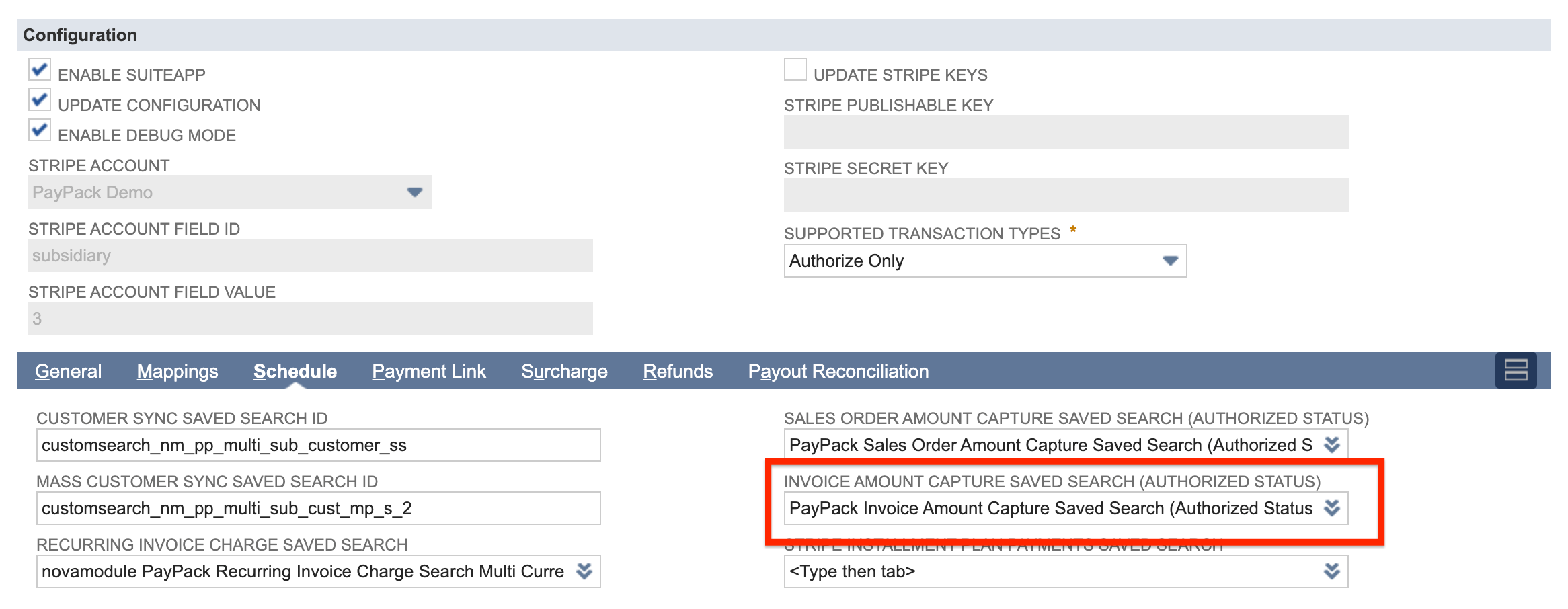Click the Stripe Publishable Key field
1568x609 pixels.
1066,132
